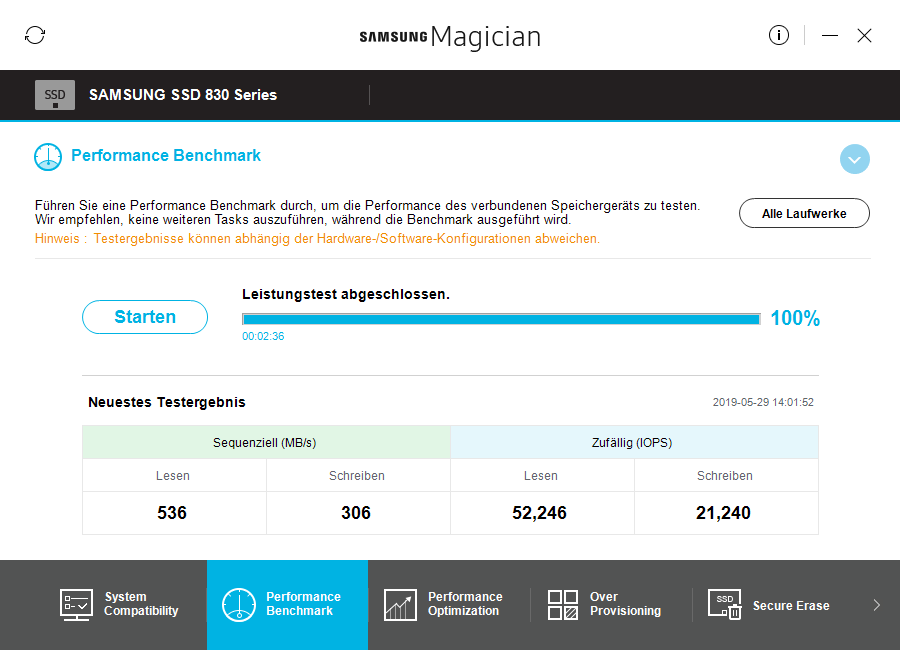Click the Performance Benchmark gauge icon in bottom bar
Viewport: 900px width, 650px height.
[239, 605]
